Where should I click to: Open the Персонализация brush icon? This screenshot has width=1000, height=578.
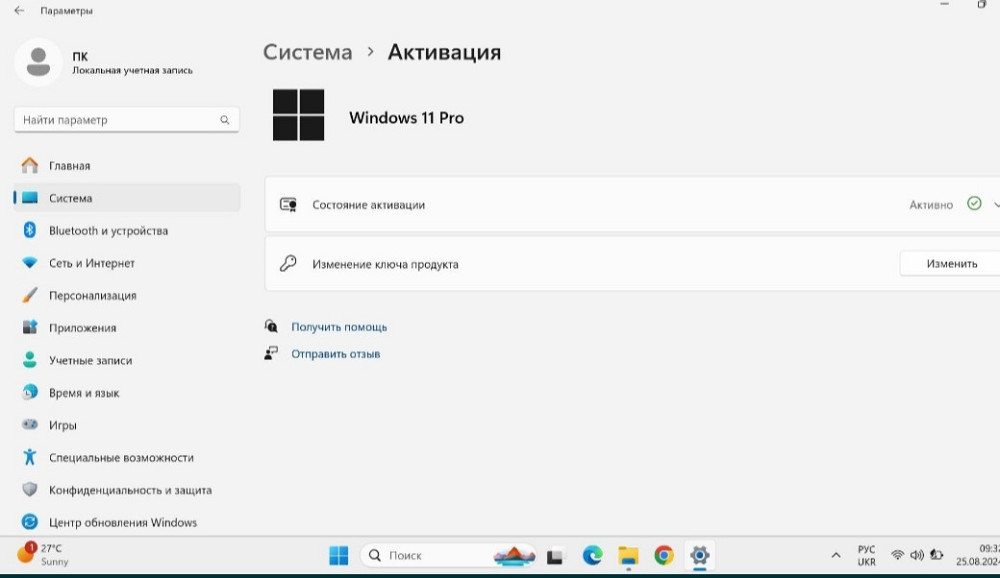(x=29, y=295)
